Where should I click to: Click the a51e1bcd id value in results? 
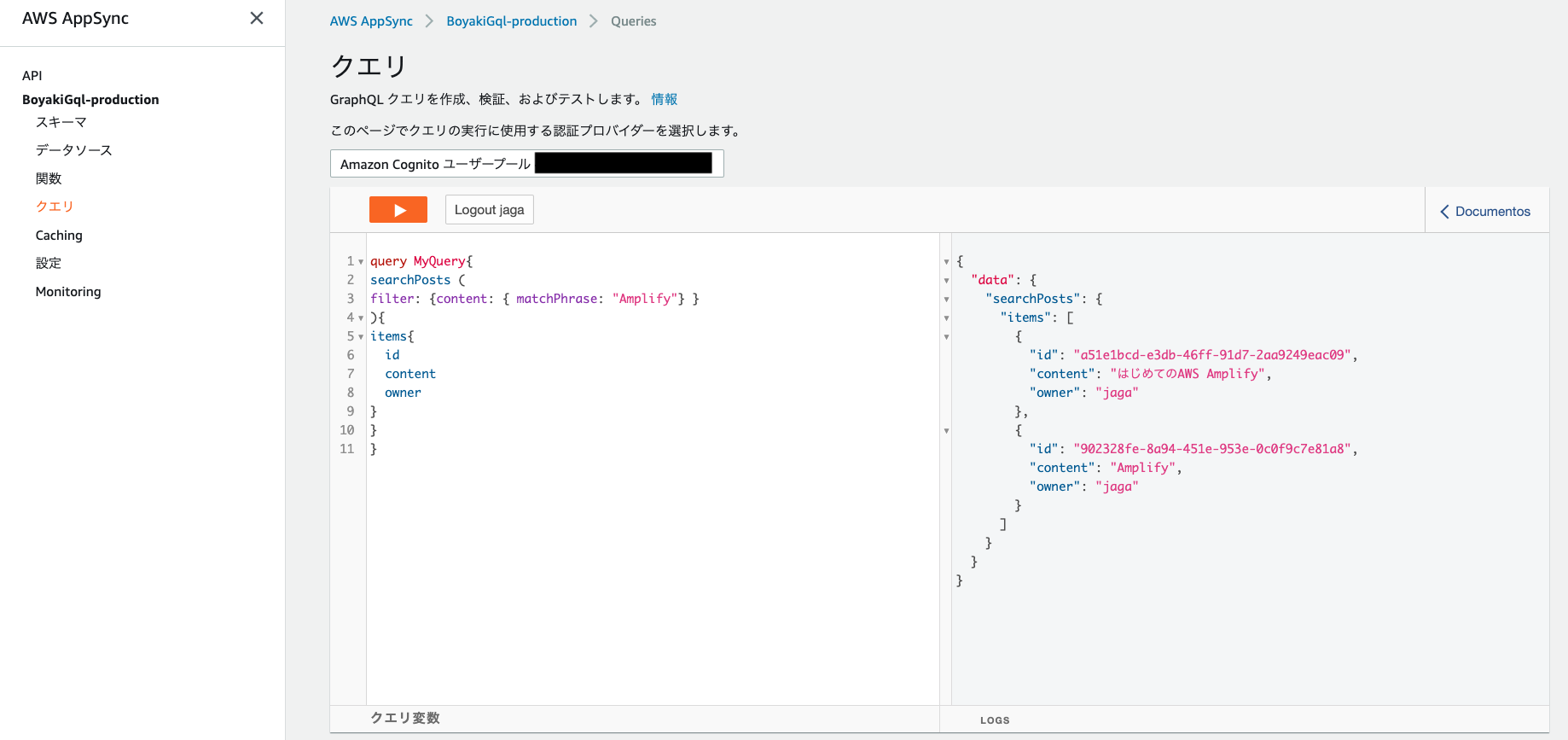[x=1212, y=355]
